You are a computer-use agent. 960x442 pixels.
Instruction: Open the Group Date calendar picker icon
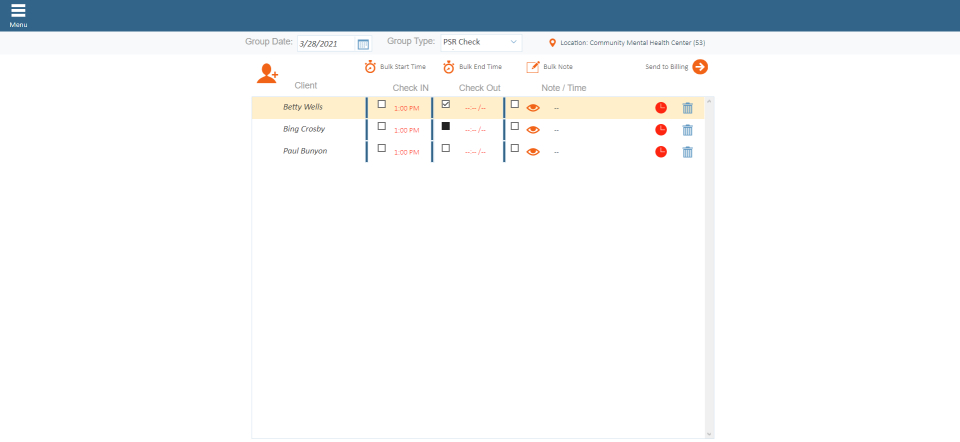[363, 44]
